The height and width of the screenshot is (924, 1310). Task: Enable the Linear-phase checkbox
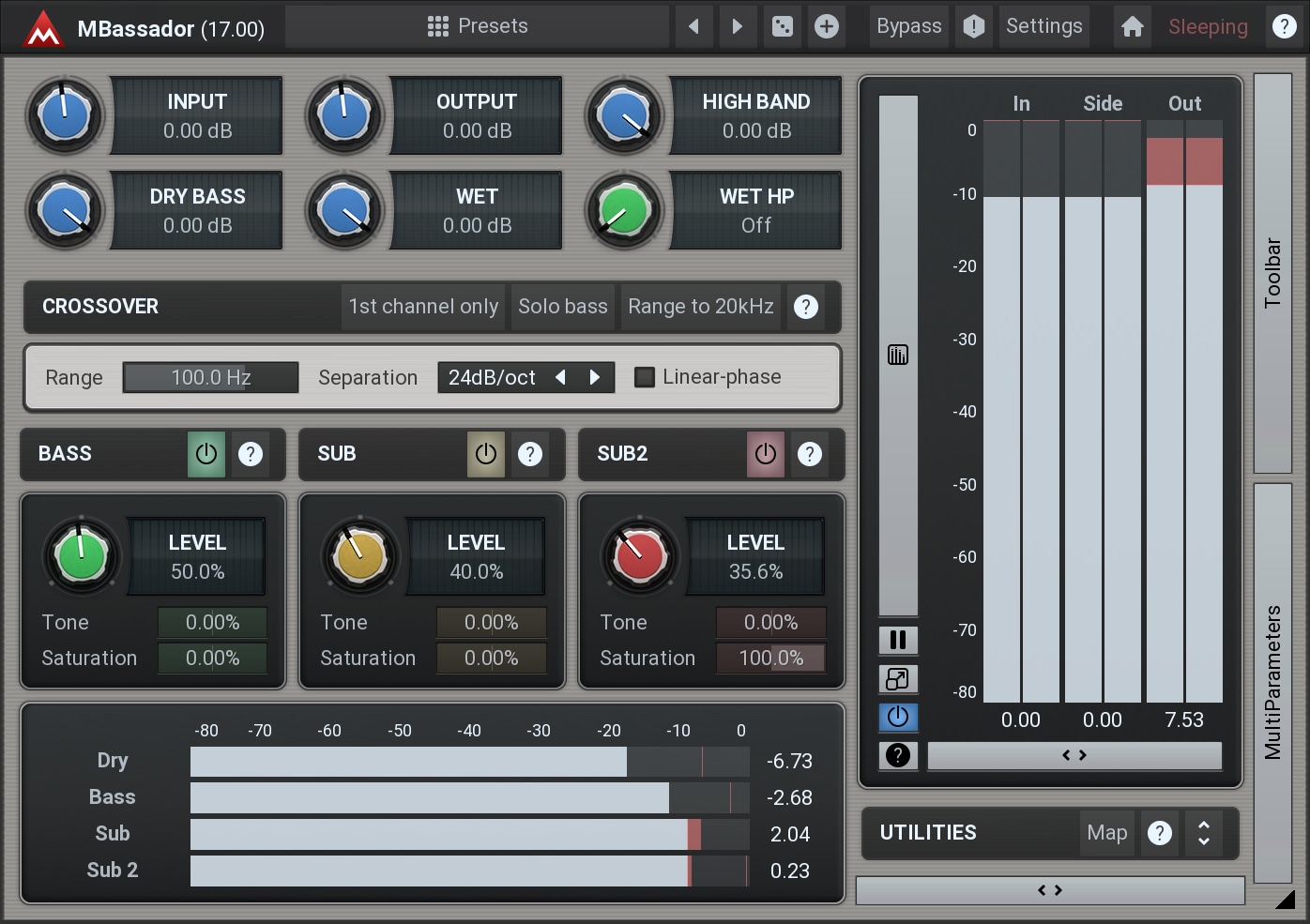645,377
